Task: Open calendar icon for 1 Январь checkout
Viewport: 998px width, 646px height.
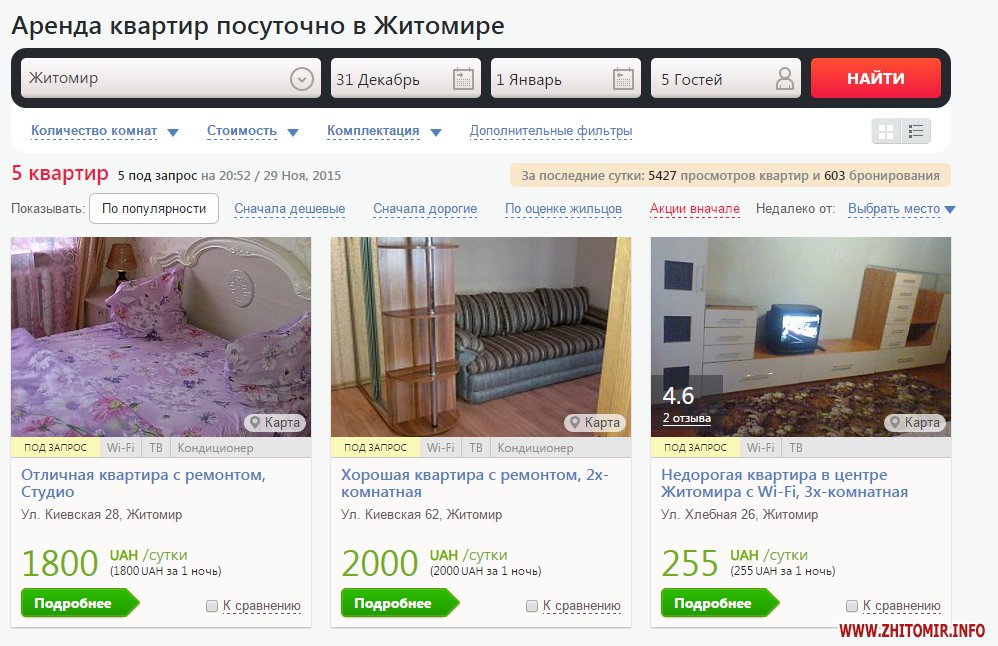Action: [623, 79]
